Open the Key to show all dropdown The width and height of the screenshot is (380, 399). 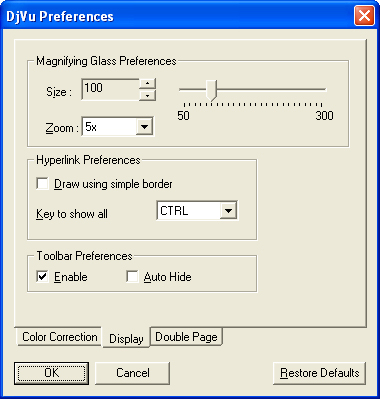point(197,211)
